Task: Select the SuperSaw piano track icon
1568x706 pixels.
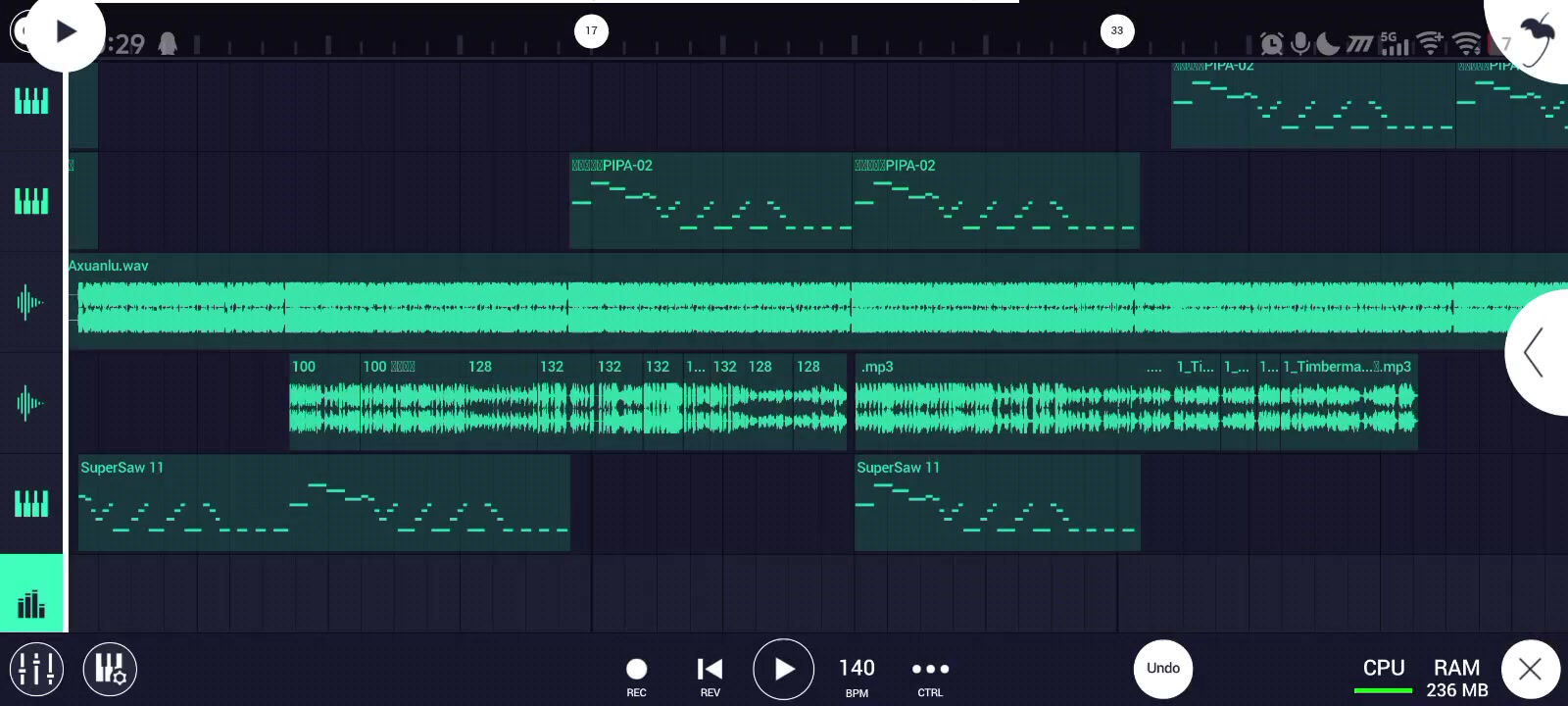Action: click(31, 503)
